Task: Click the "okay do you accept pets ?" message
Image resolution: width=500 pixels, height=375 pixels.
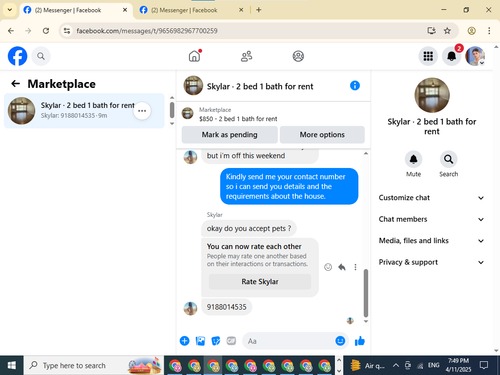Action: (x=249, y=228)
